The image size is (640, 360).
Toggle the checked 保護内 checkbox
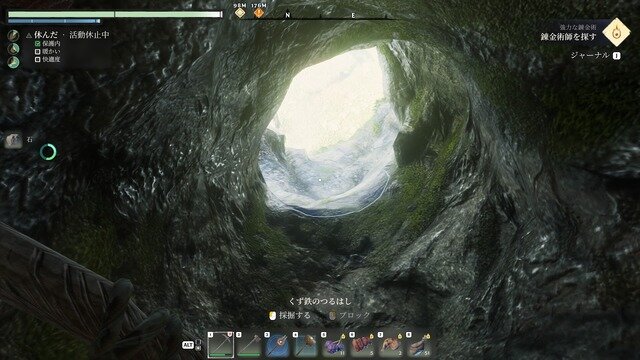click(x=38, y=43)
